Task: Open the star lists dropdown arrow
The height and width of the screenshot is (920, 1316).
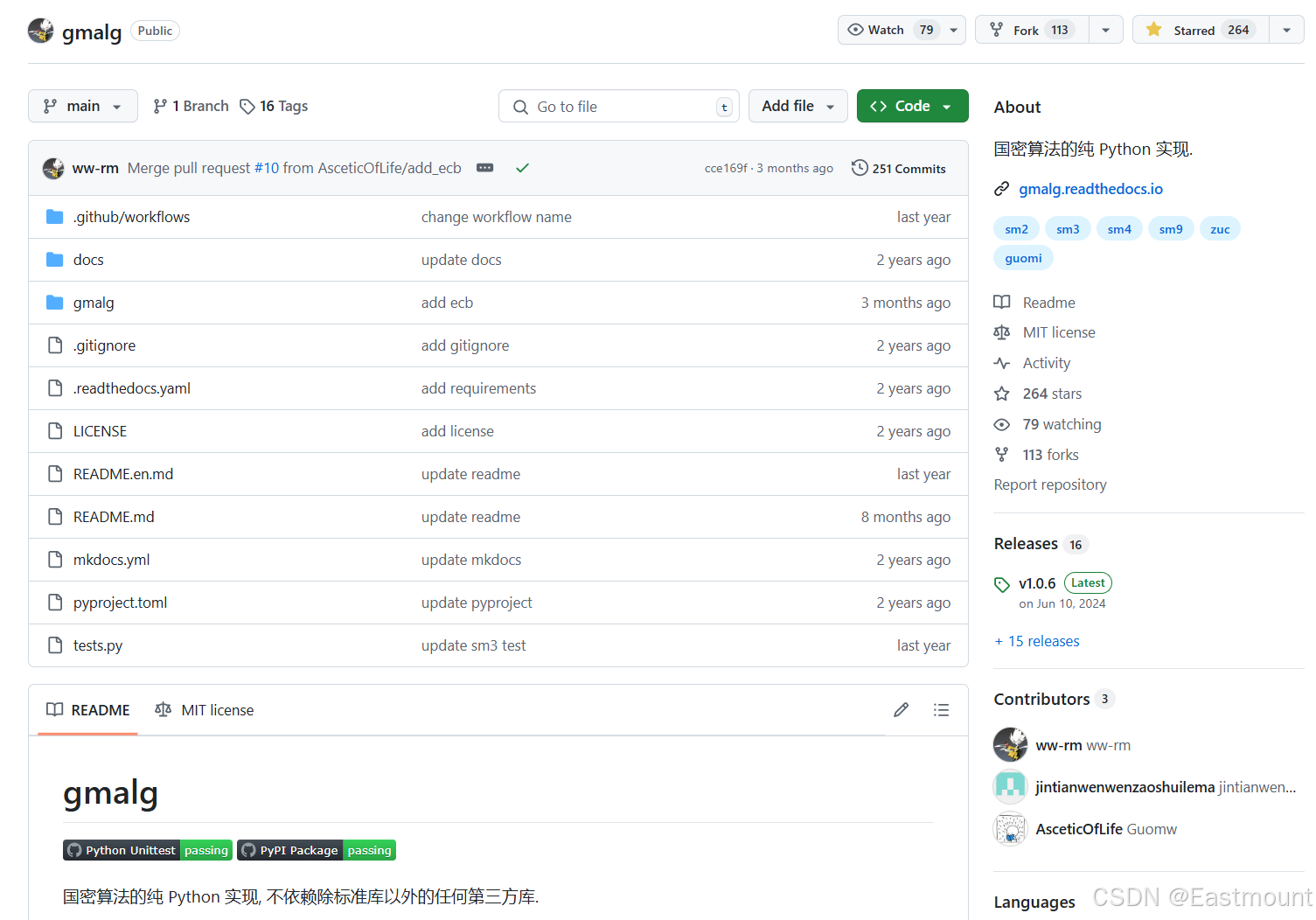Action: 1286,30
